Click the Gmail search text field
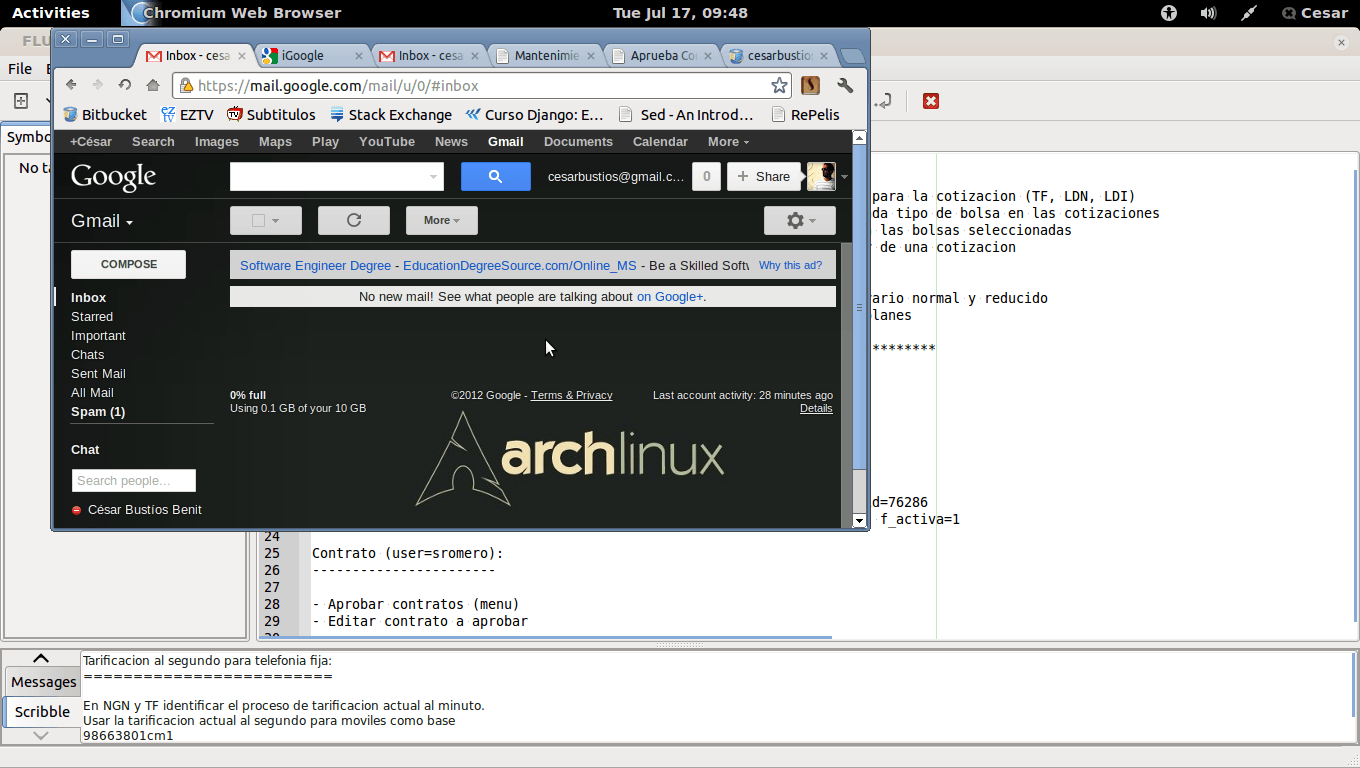The width and height of the screenshot is (1360, 768). tap(336, 176)
